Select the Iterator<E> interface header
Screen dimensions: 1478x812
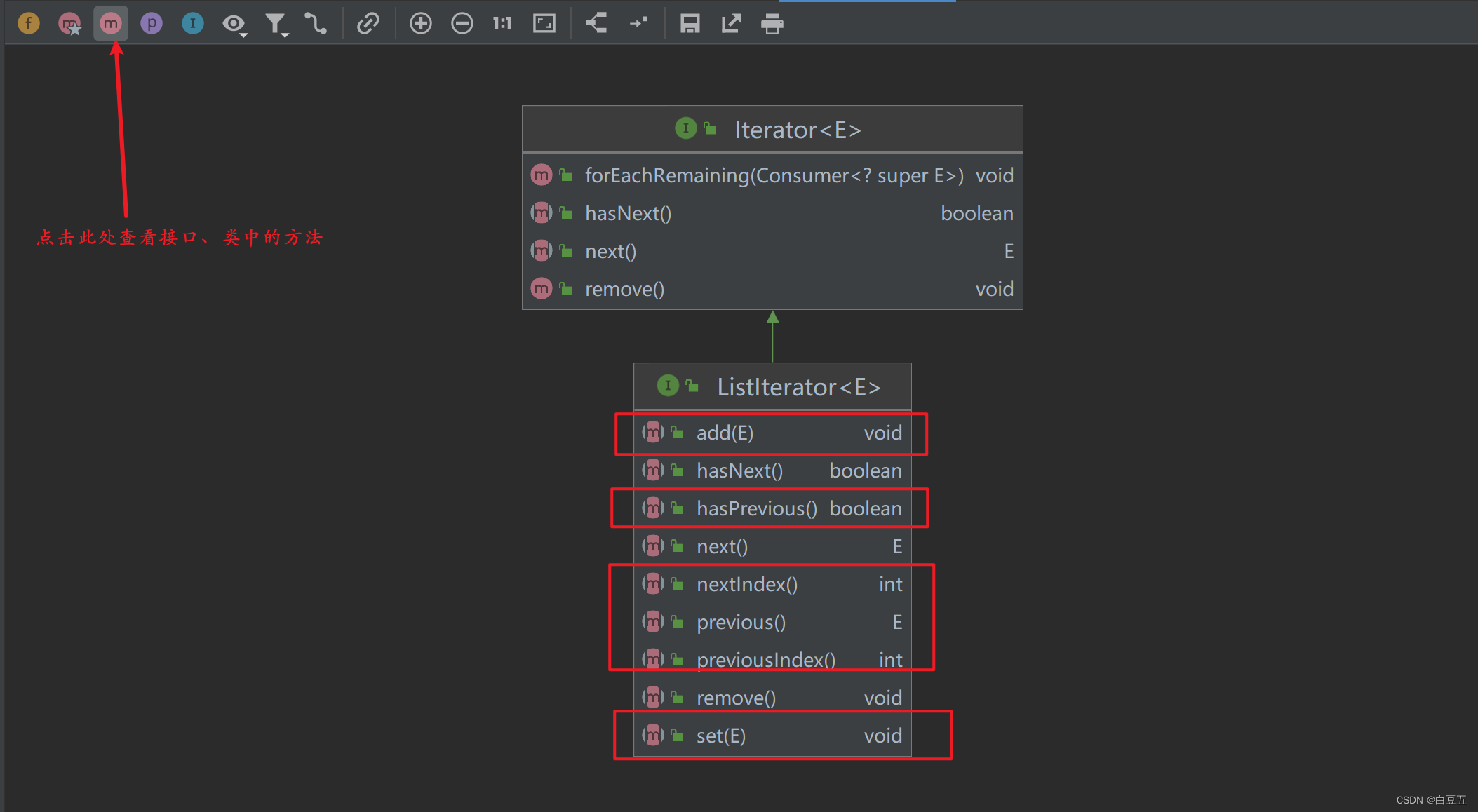pos(772,129)
